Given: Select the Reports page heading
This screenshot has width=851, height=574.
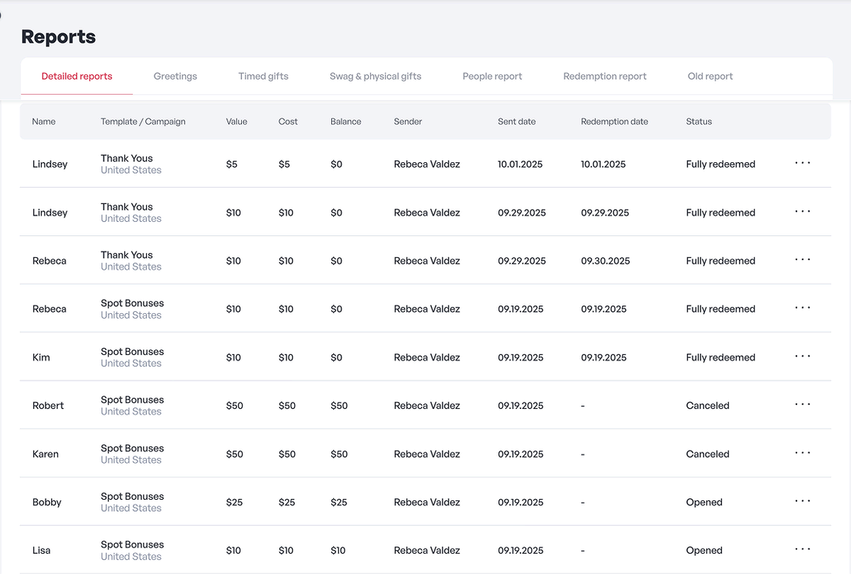Looking at the screenshot, I should [x=58, y=36].
